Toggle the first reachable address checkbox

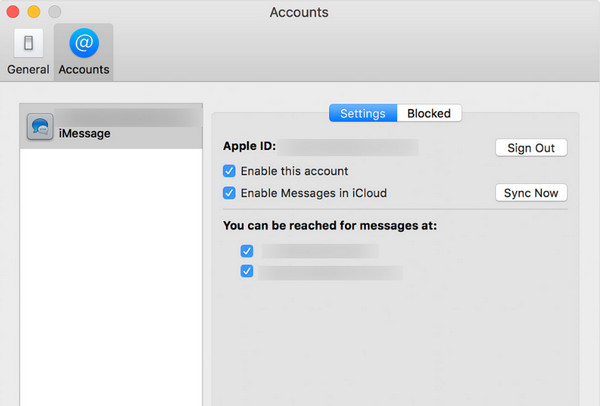pyautogui.click(x=247, y=251)
